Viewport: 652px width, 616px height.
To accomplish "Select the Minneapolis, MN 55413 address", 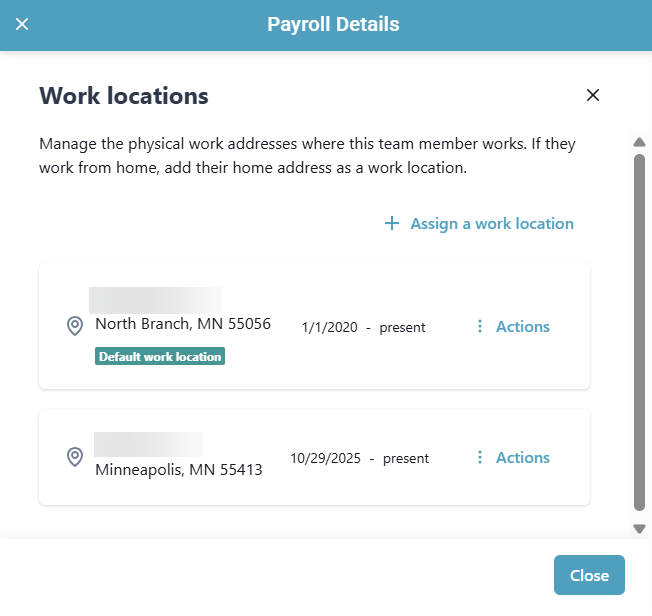I will 179,469.
